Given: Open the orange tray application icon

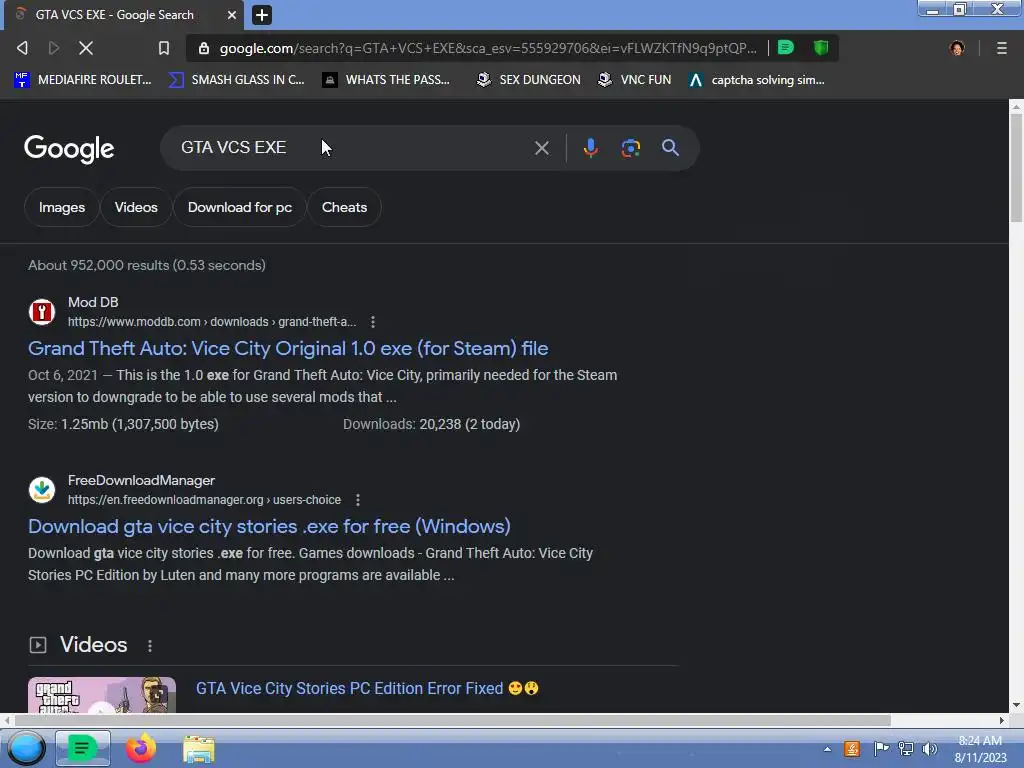Looking at the screenshot, I should [x=852, y=748].
